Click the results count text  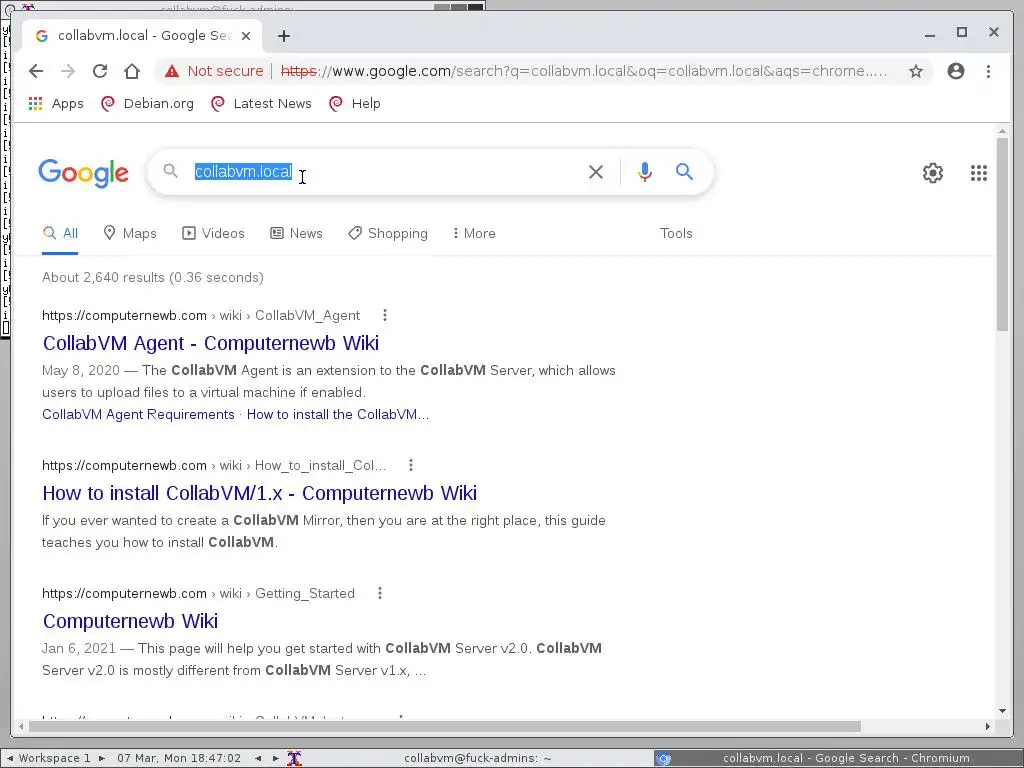coord(153,277)
